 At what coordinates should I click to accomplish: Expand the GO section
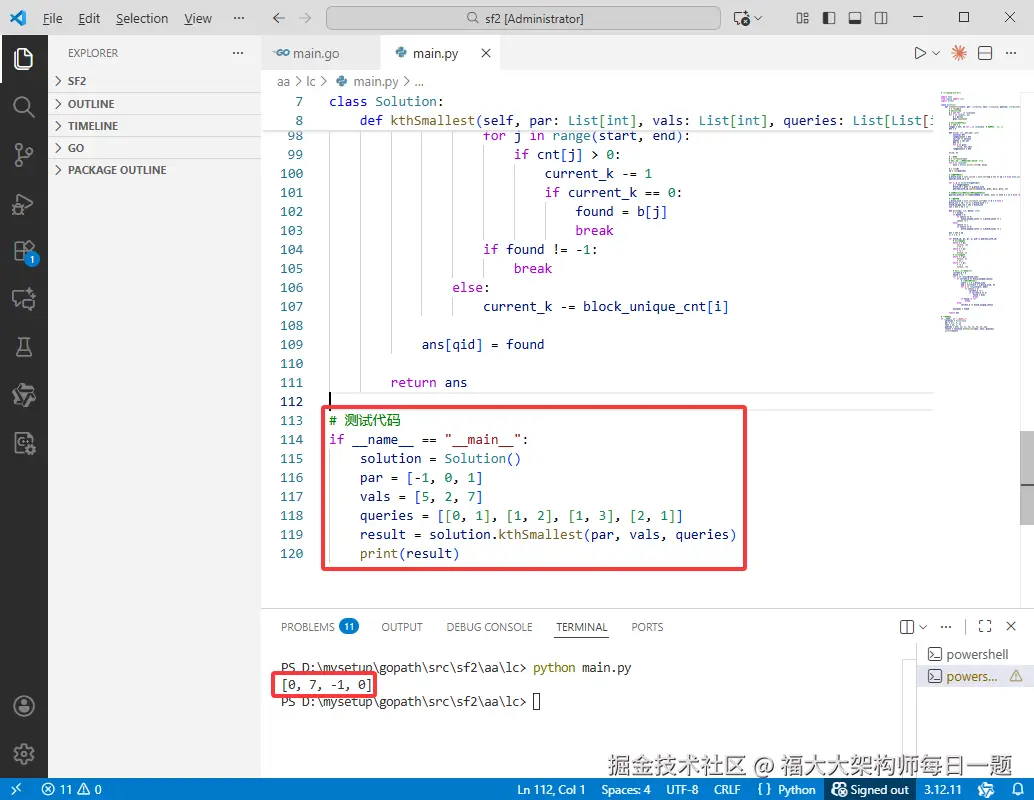tap(154, 148)
